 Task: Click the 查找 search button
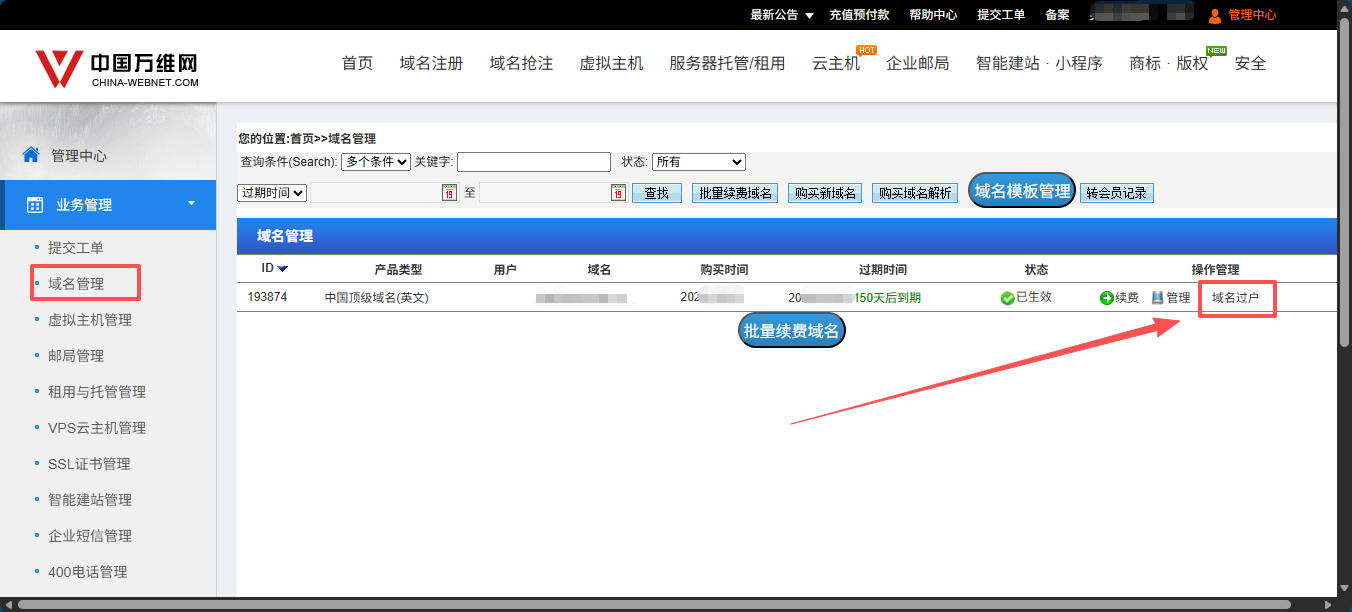656,193
